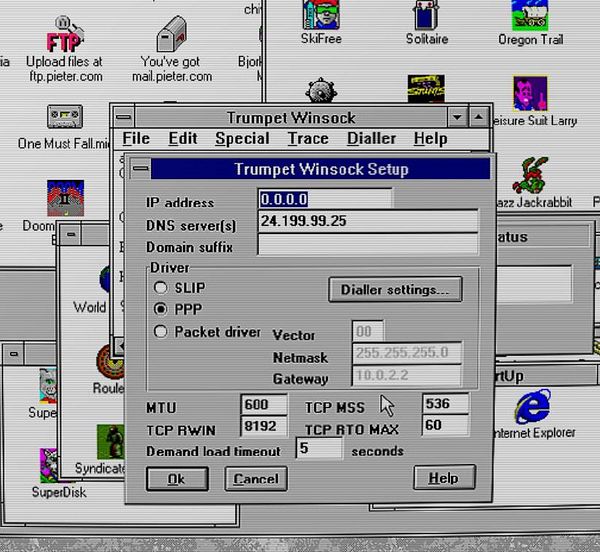This screenshot has width=600, height=552.
Task: Launch Internet Explorer icon
Action: point(533,407)
